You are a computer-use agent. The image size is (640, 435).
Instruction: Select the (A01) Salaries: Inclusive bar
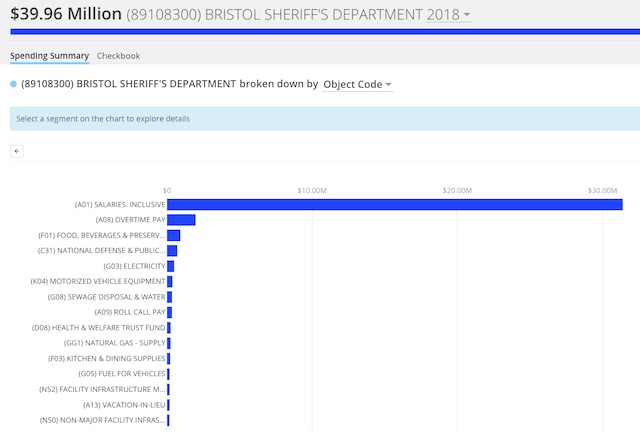(395, 204)
